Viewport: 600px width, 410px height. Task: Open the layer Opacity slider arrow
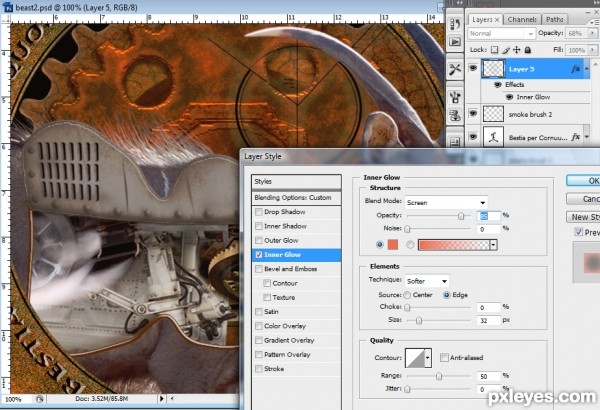[593, 33]
